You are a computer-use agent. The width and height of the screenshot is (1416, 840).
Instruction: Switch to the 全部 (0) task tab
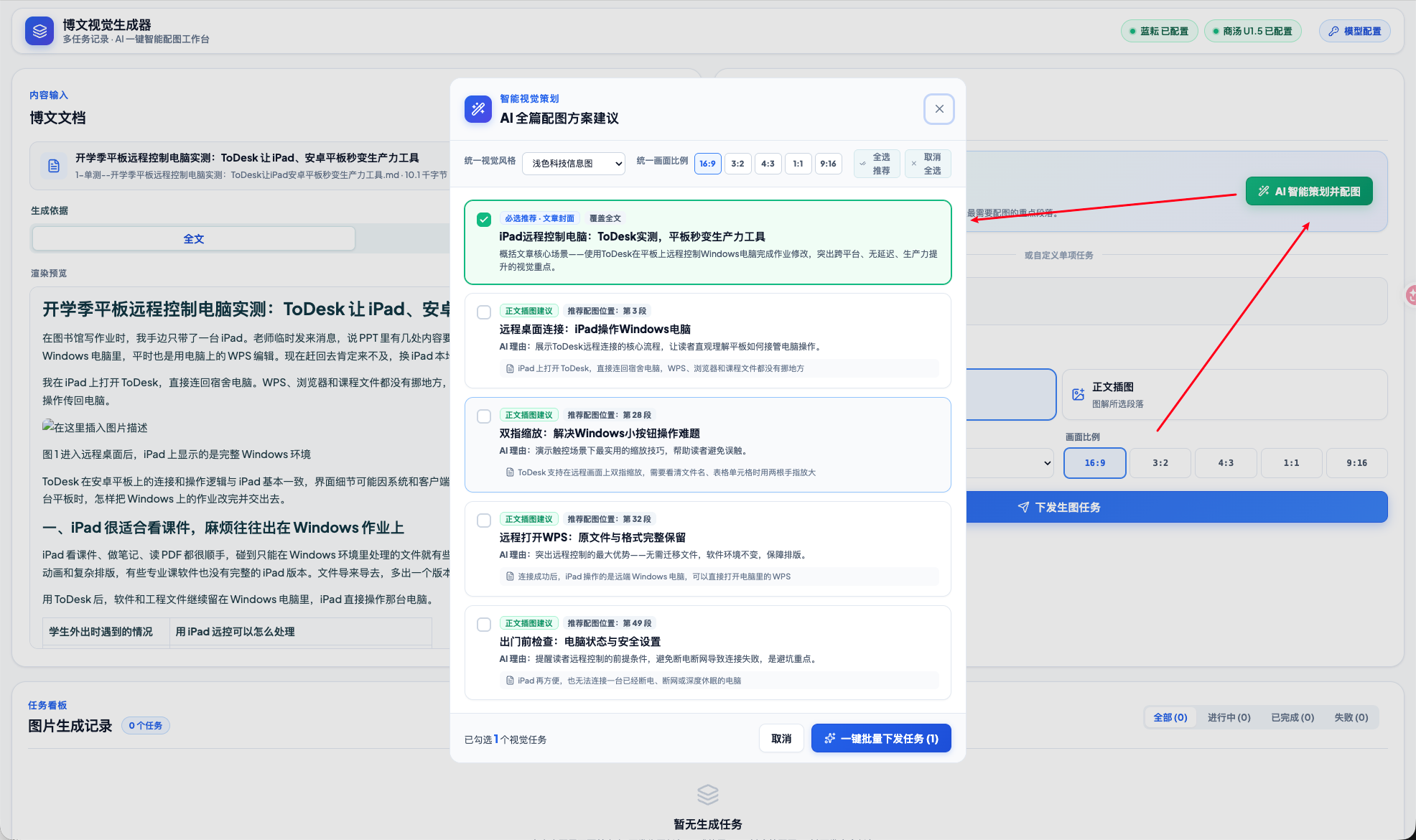(x=1170, y=717)
